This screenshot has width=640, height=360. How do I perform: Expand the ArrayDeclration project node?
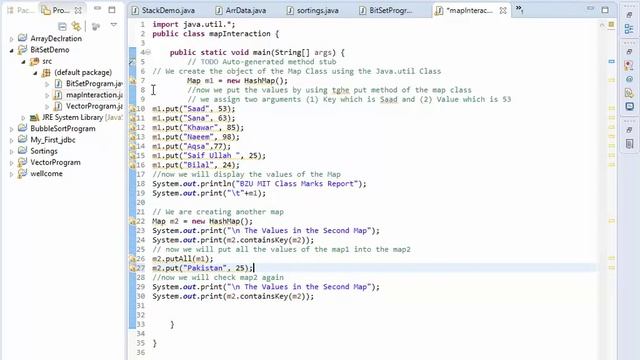(11, 39)
